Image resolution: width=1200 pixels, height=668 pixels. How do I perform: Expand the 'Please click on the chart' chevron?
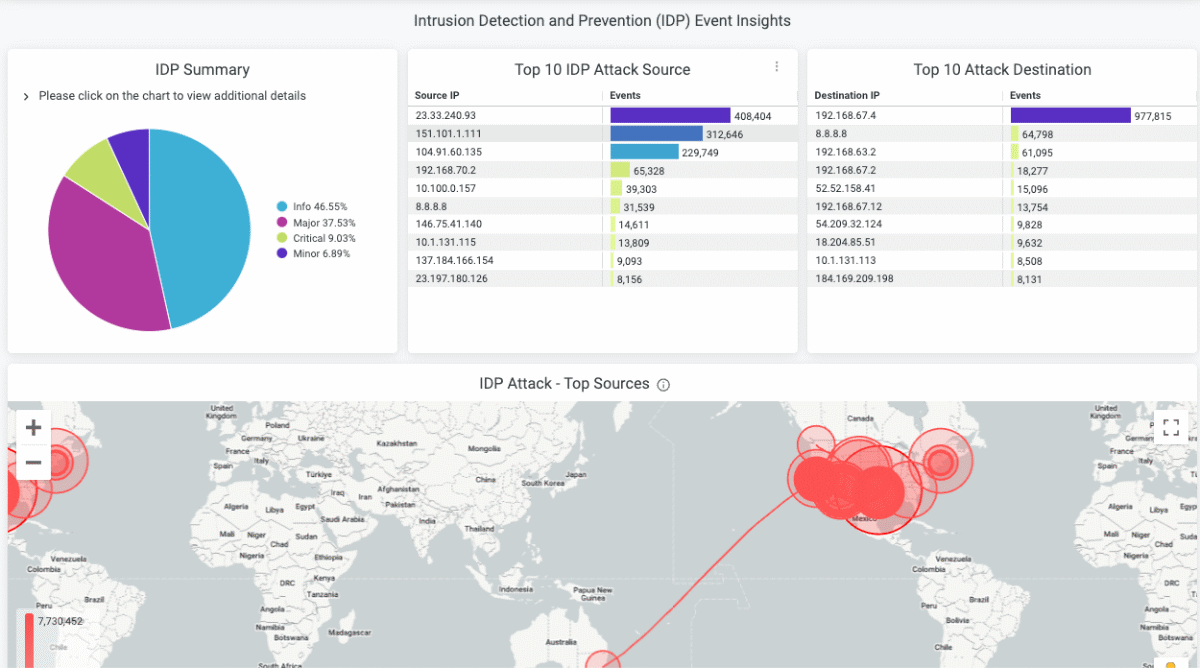[x=24, y=95]
